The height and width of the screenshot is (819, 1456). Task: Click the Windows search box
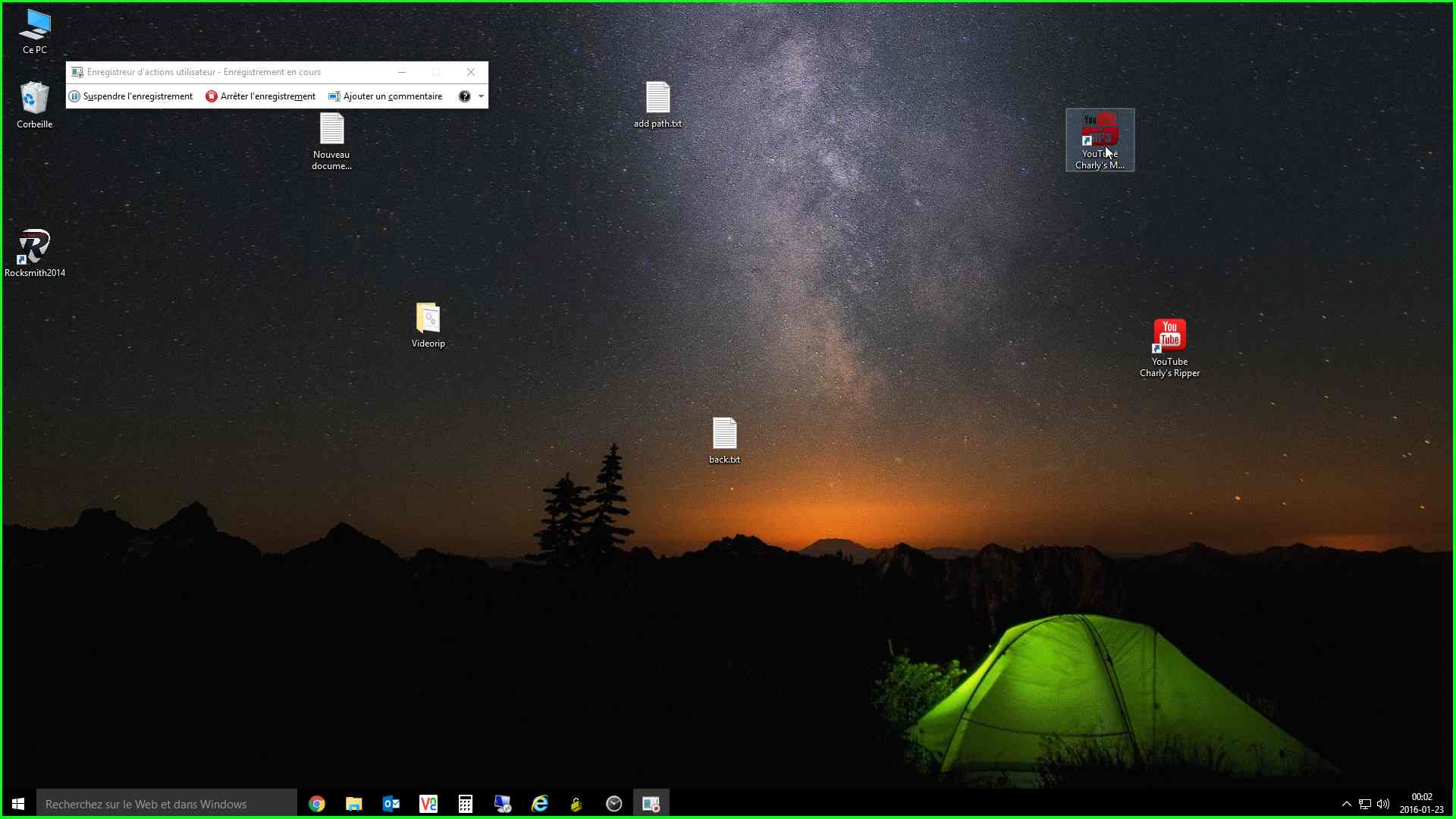tap(167, 804)
